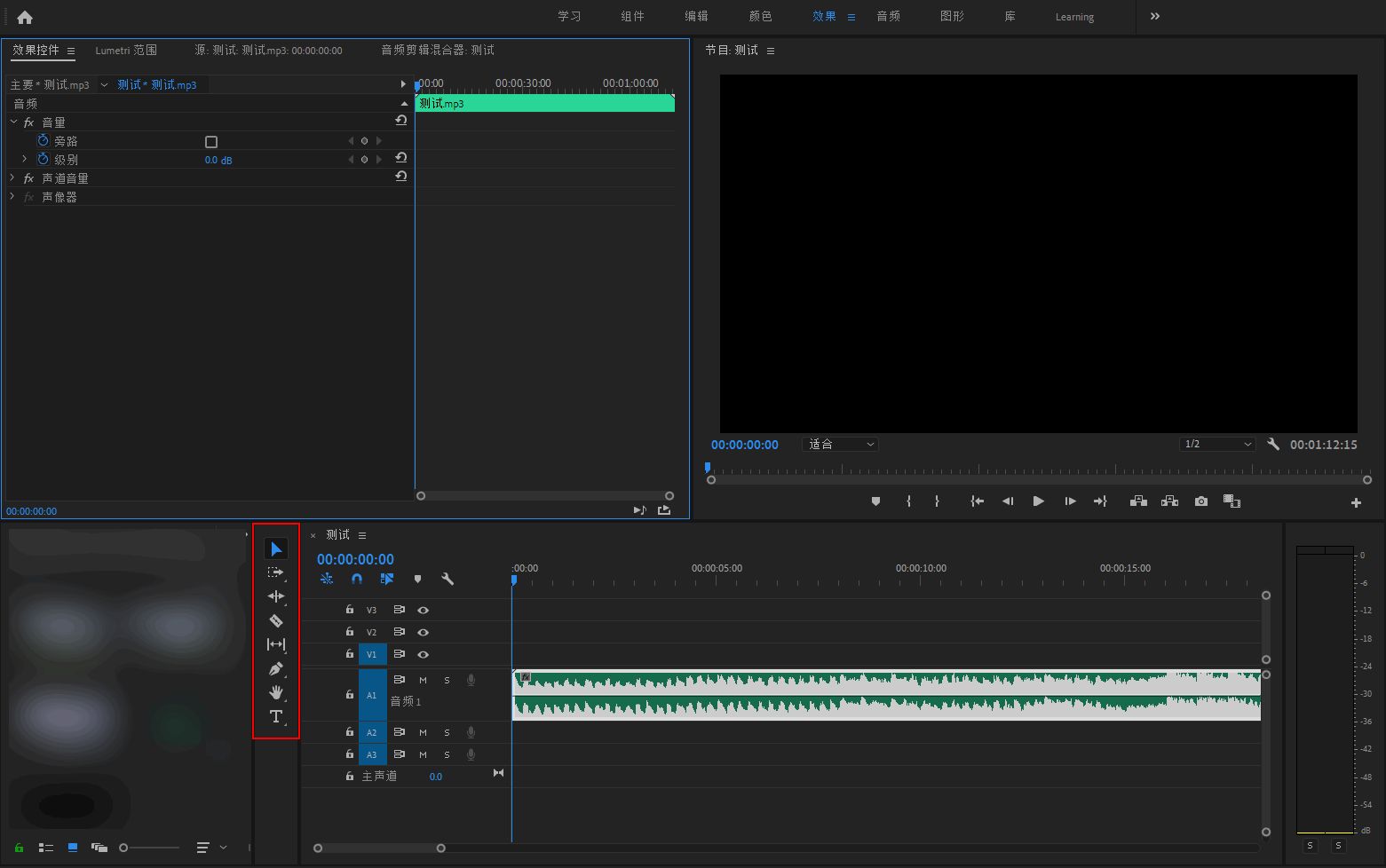Open Program monitor settings wrench
The width and height of the screenshot is (1386, 868).
1273,444
